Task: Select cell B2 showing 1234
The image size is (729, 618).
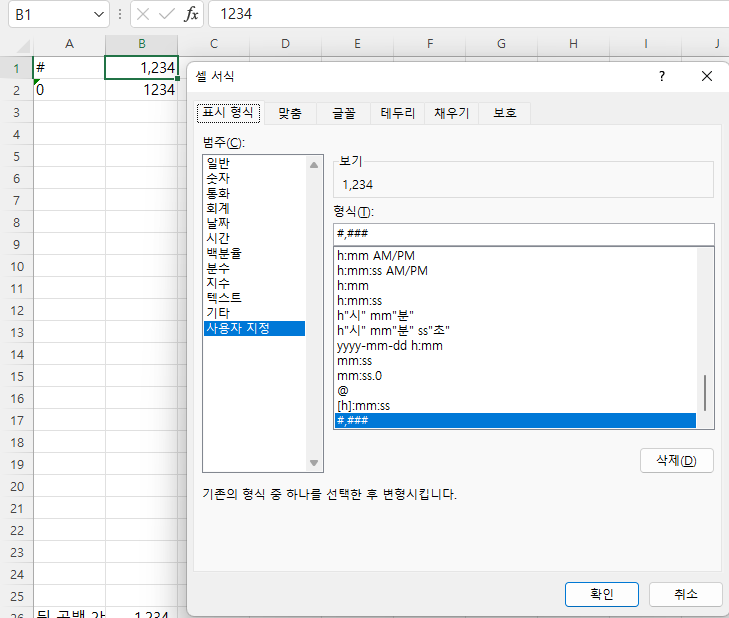Action: coord(142,90)
